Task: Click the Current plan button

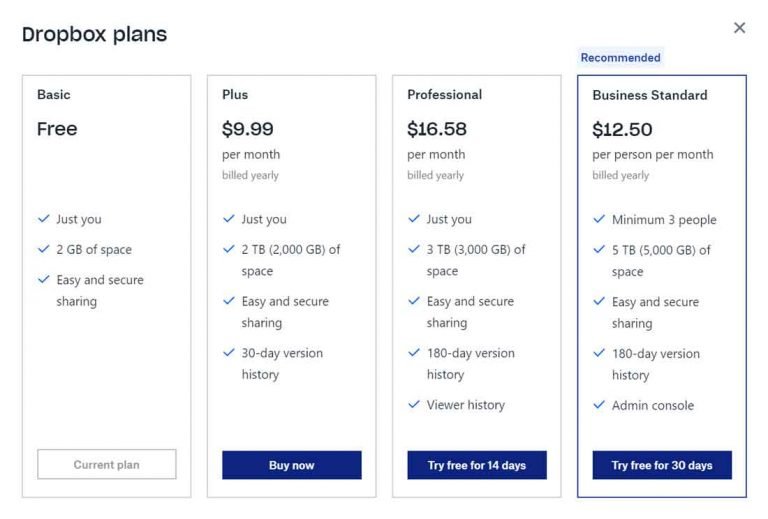Action: [107, 464]
